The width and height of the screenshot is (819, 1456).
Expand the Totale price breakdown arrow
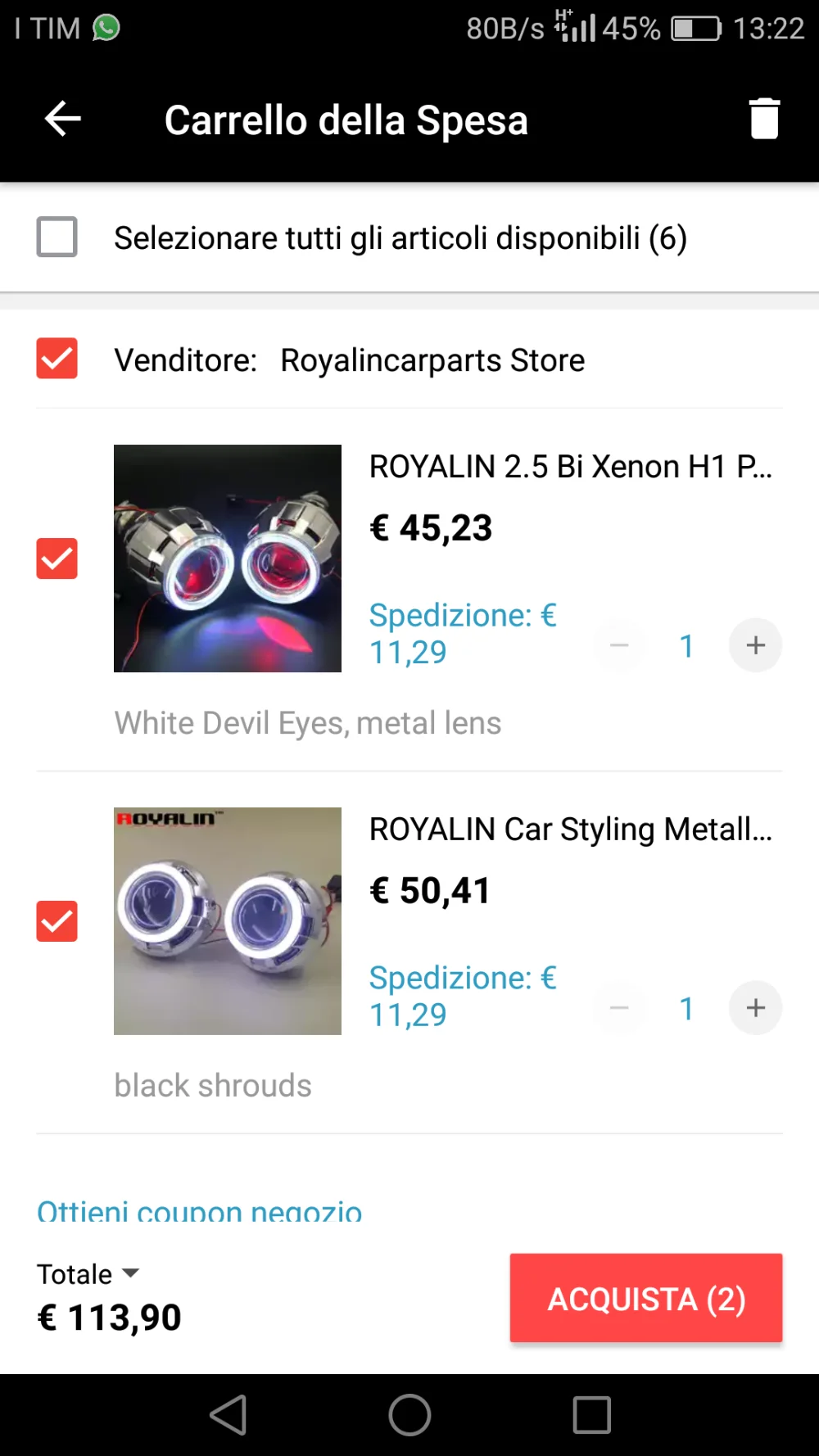pos(130,1273)
